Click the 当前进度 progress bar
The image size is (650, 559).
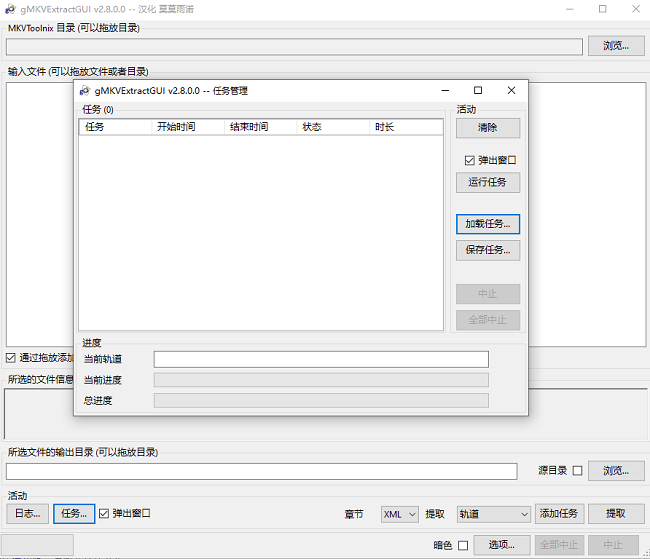coord(321,380)
